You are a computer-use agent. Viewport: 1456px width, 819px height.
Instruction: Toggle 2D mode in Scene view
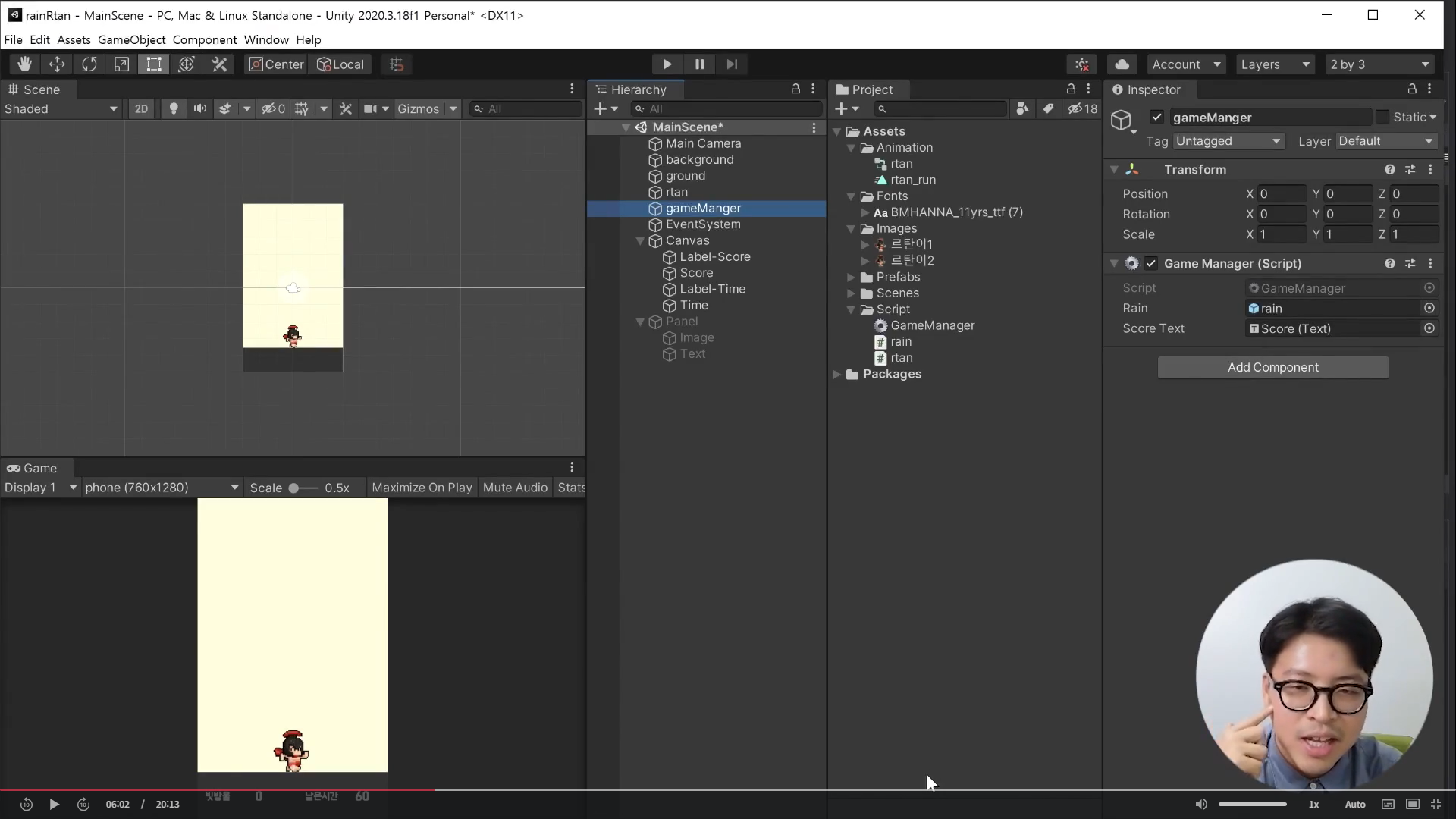pos(141,108)
